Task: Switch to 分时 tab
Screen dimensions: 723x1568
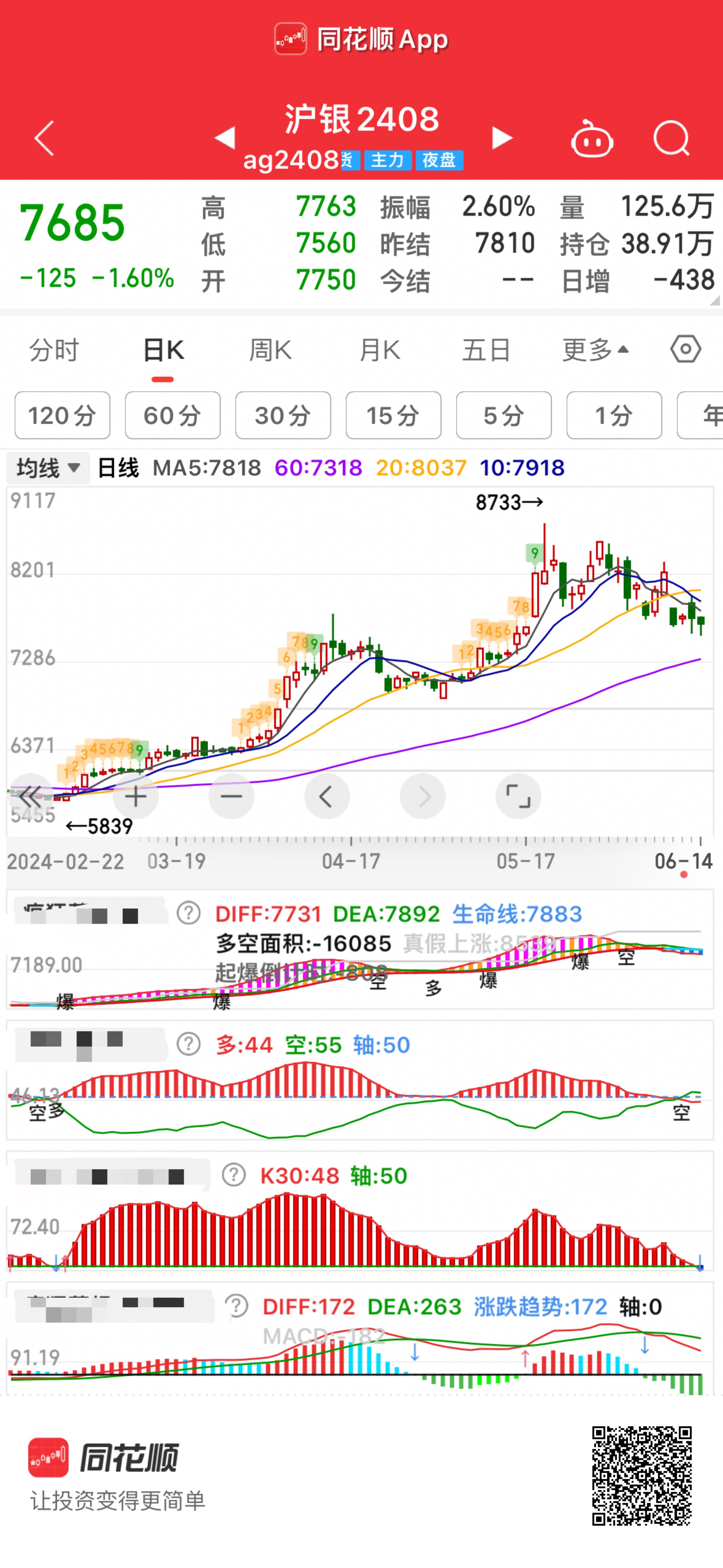Action: click(x=54, y=350)
